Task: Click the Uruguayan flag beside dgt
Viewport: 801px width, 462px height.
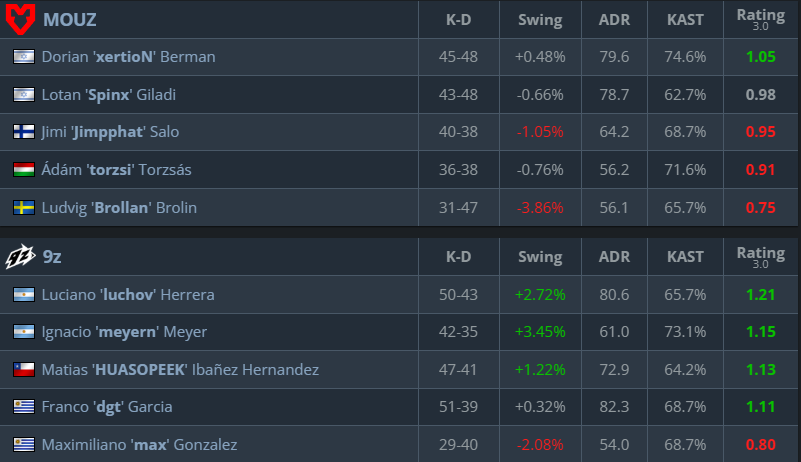Action: 23,407
